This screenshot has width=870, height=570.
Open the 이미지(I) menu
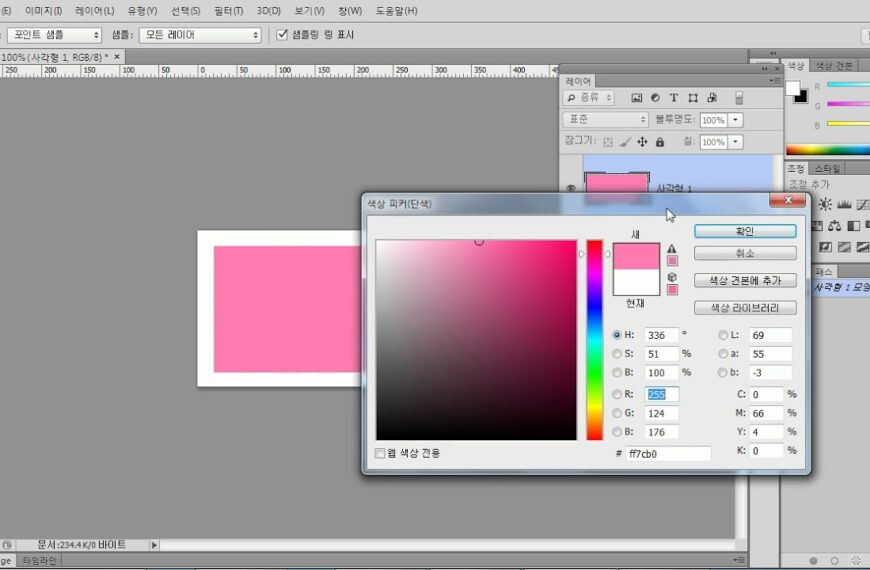(43, 11)
